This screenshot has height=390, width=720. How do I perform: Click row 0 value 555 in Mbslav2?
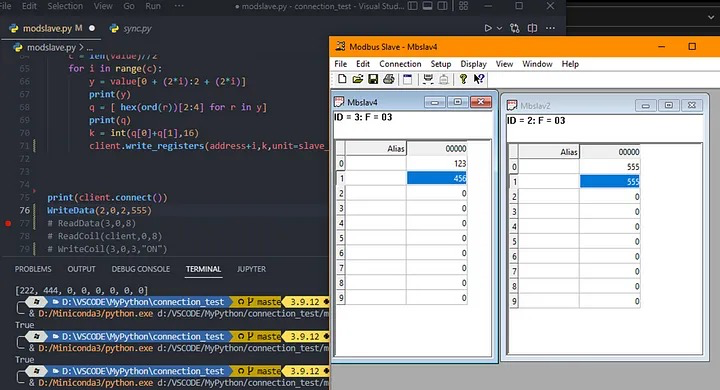point(610,167)
